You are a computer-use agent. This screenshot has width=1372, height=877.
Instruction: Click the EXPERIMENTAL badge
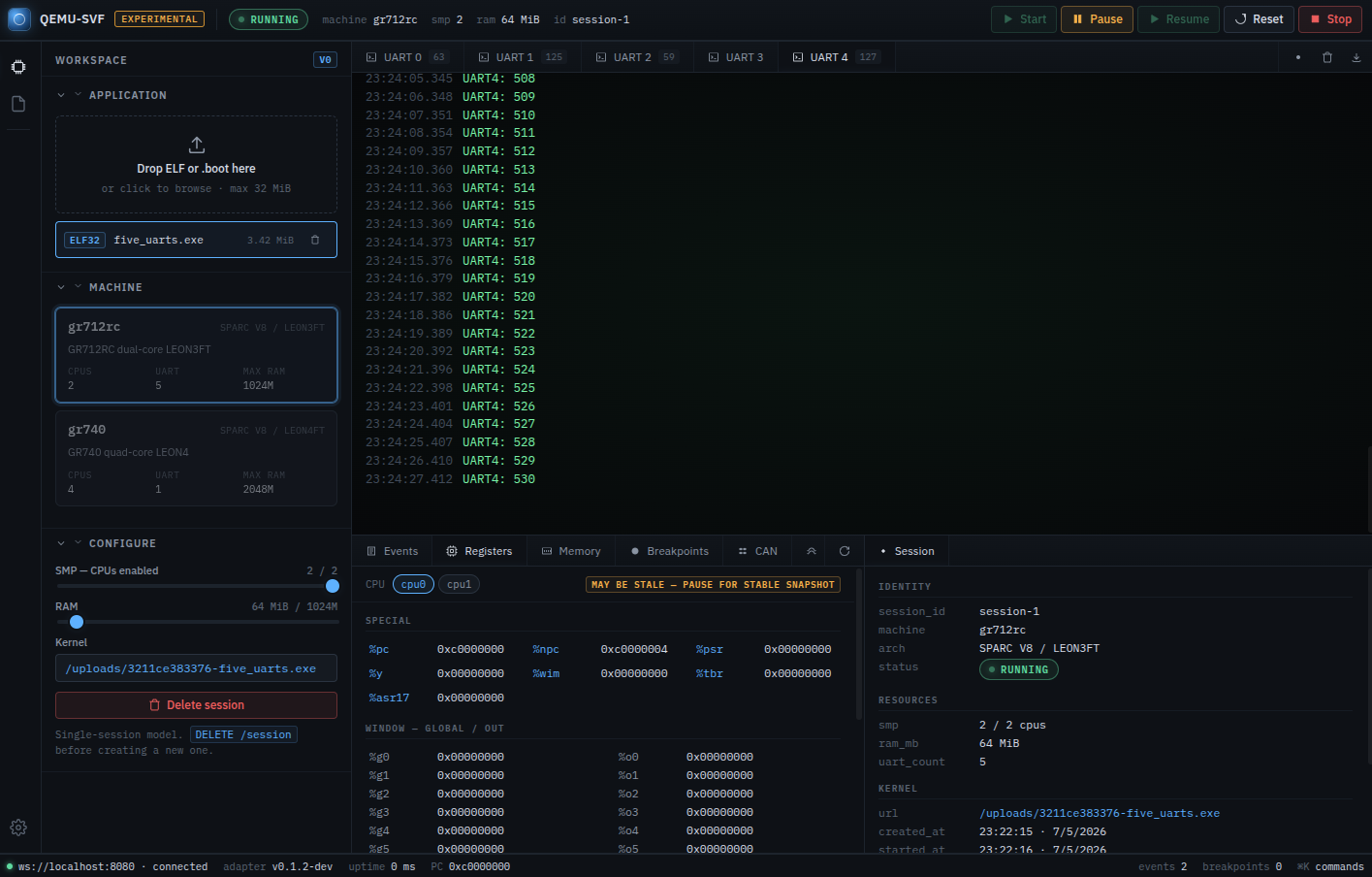click(x=160, y=18)
